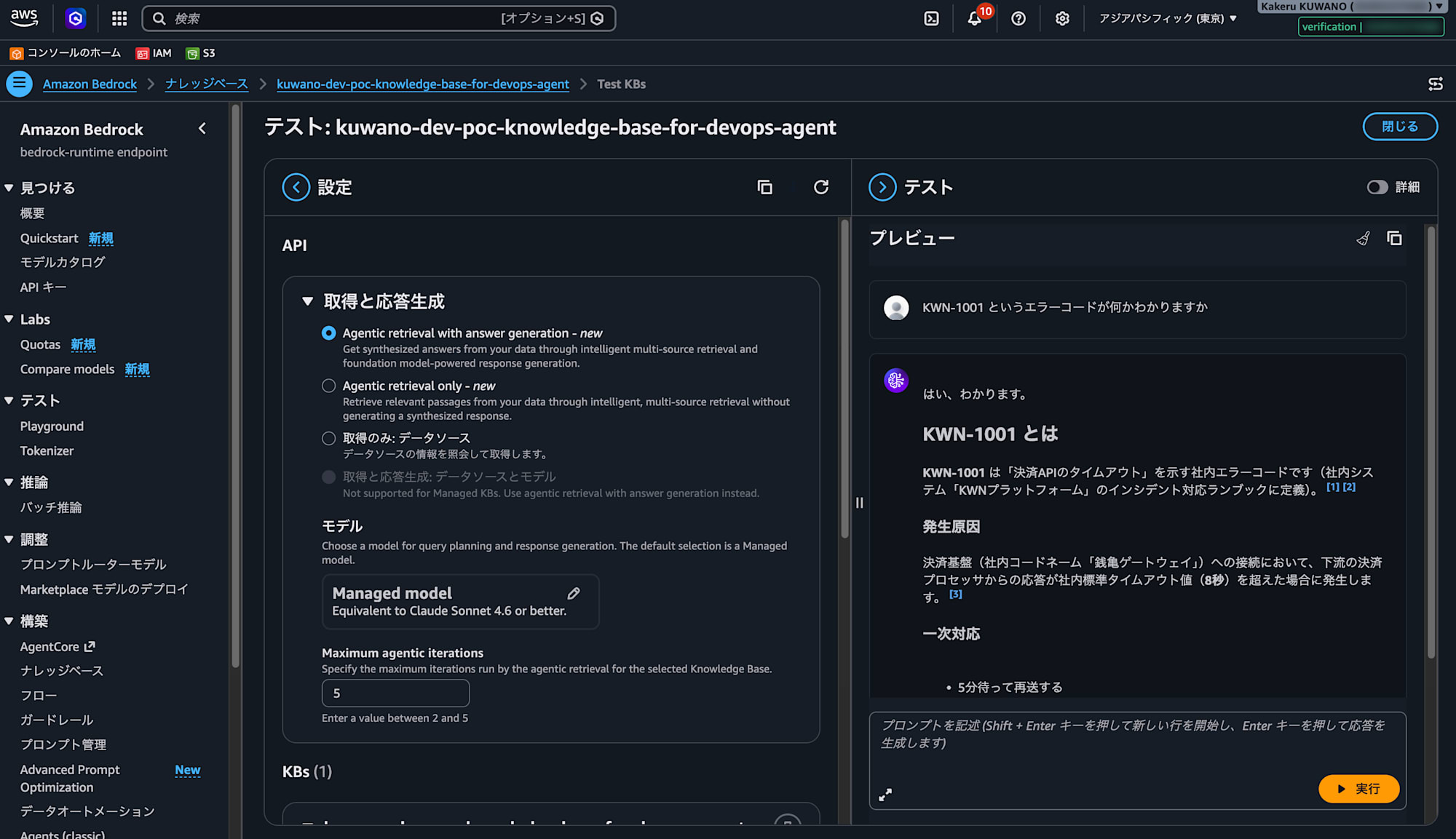This screenshot has width=1456, height=839.
Task: Collapse the Labs sidebar section
Action: point(9,319)
